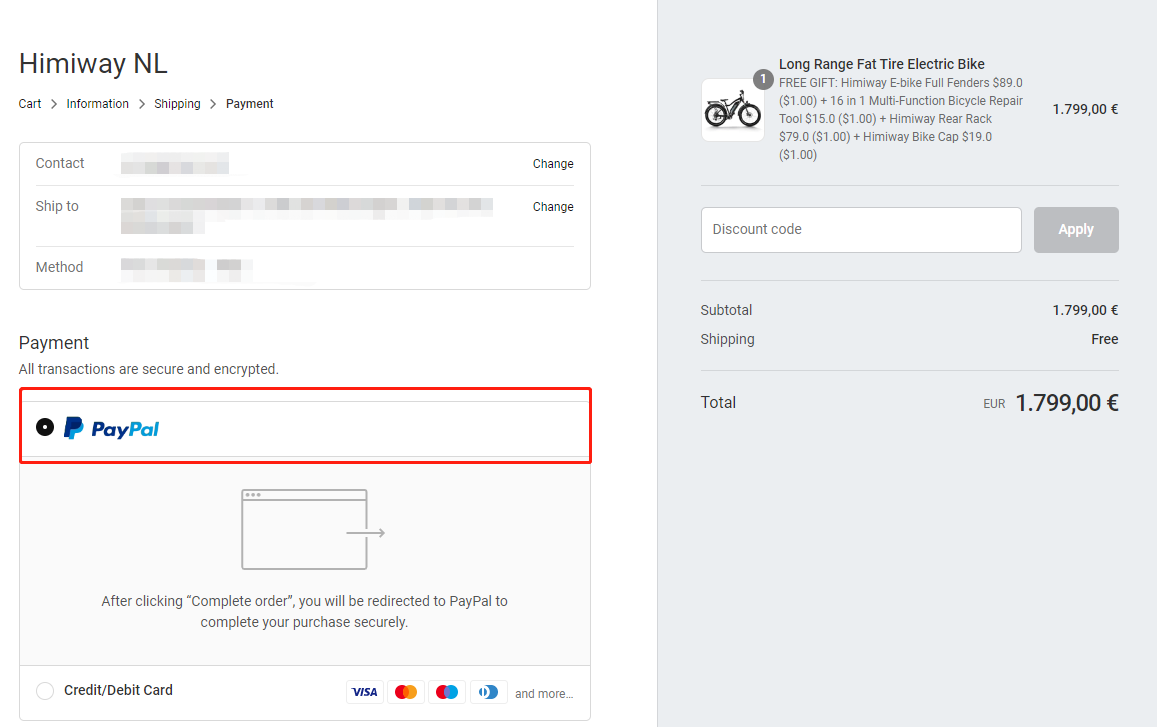Click the Mastercard icon
Screen dimensions: 1157x727
coord(406,691)
